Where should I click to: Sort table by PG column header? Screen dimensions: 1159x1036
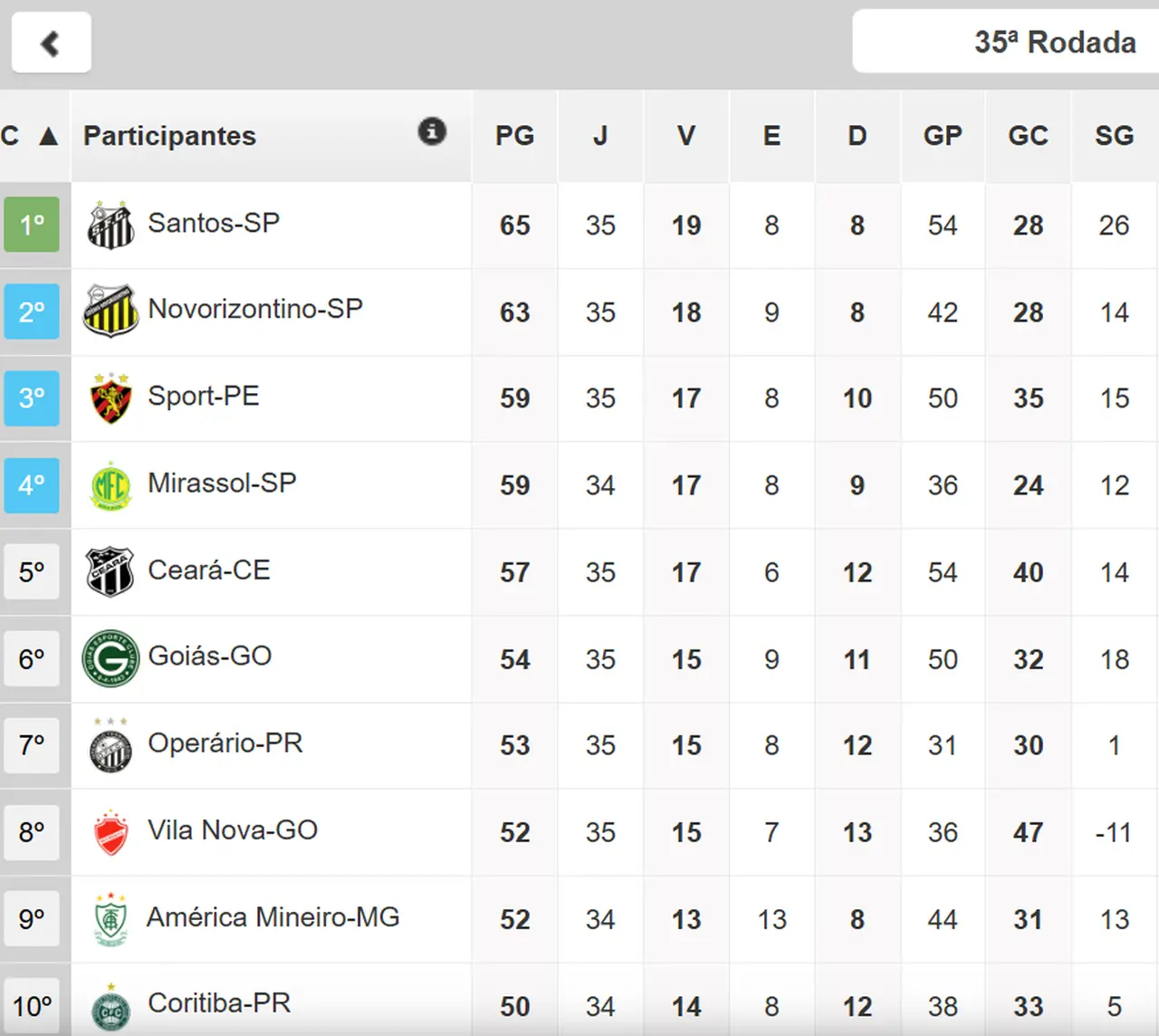click(x=514, y=136)
